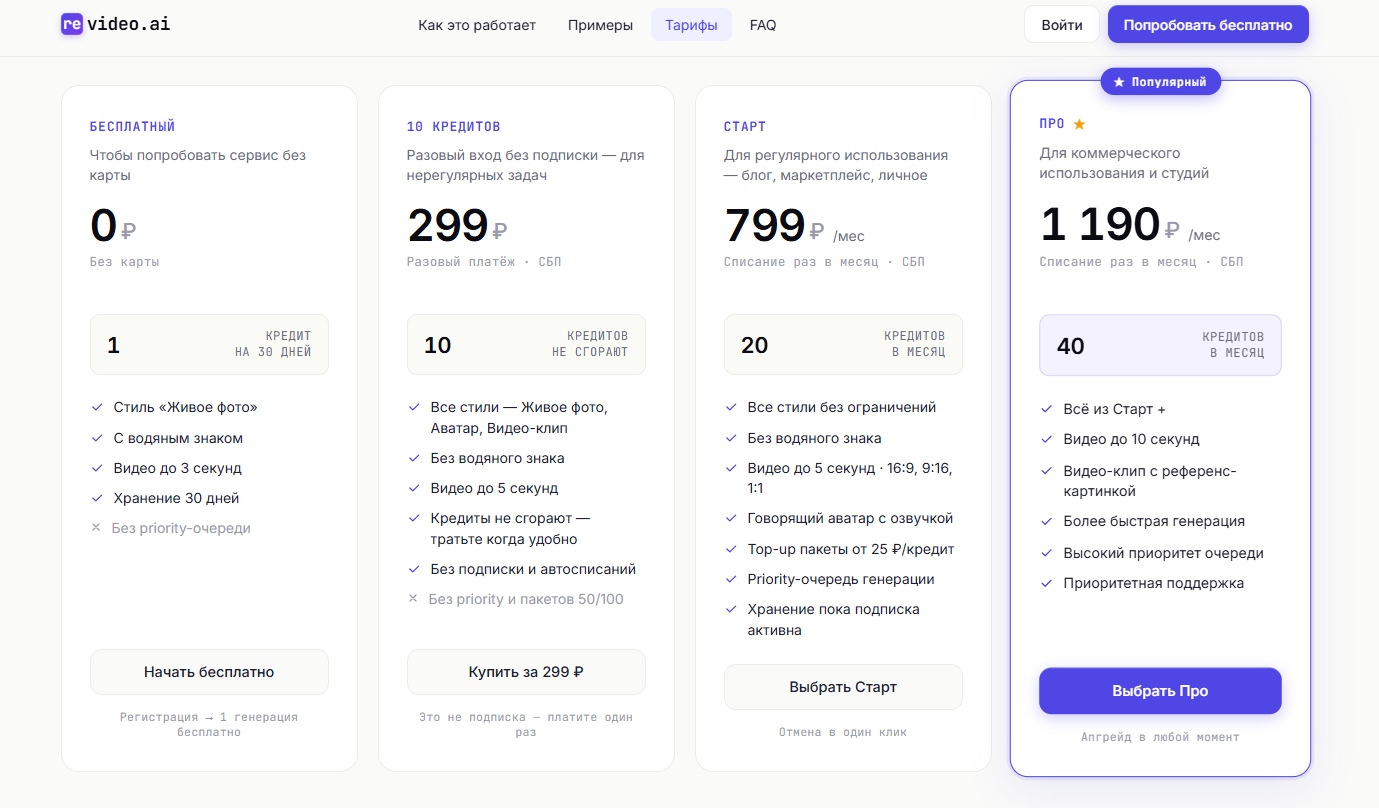Screen dimensions: 1379x808
Task: Click the 'Апгрейд в любой момент' note
Action: pyautogui.click(x=1160, y=737)
